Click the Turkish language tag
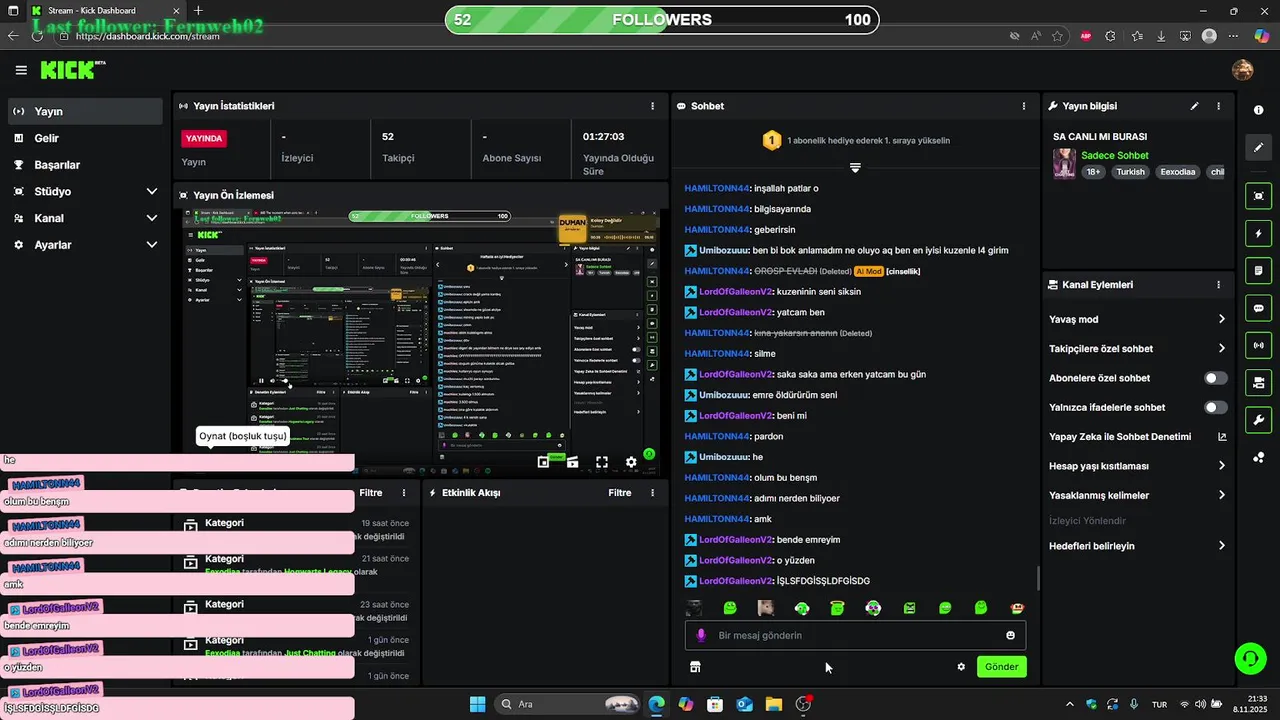1280x720 pixels. click(x=1130, y=172)
